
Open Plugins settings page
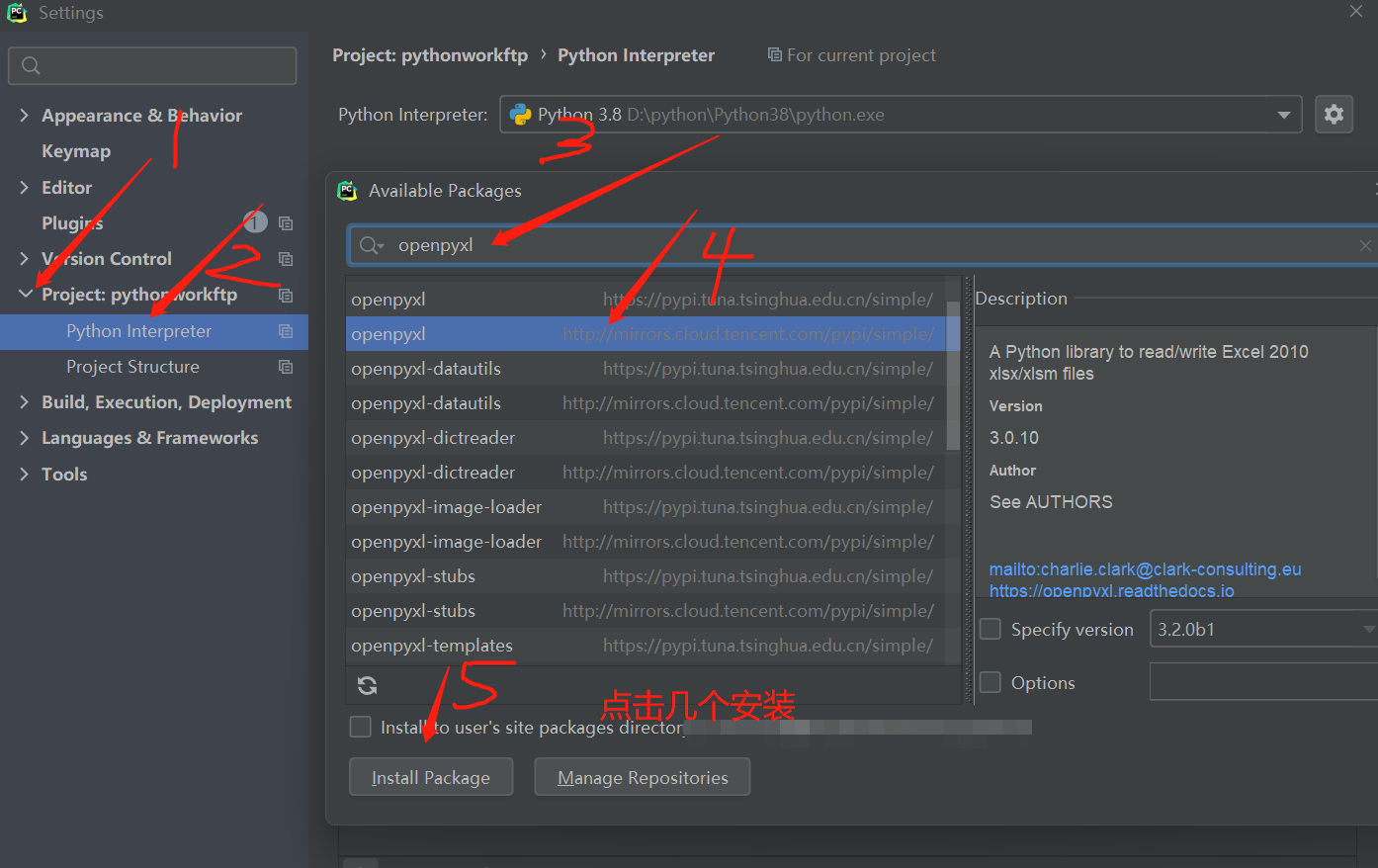coord(72,223)
